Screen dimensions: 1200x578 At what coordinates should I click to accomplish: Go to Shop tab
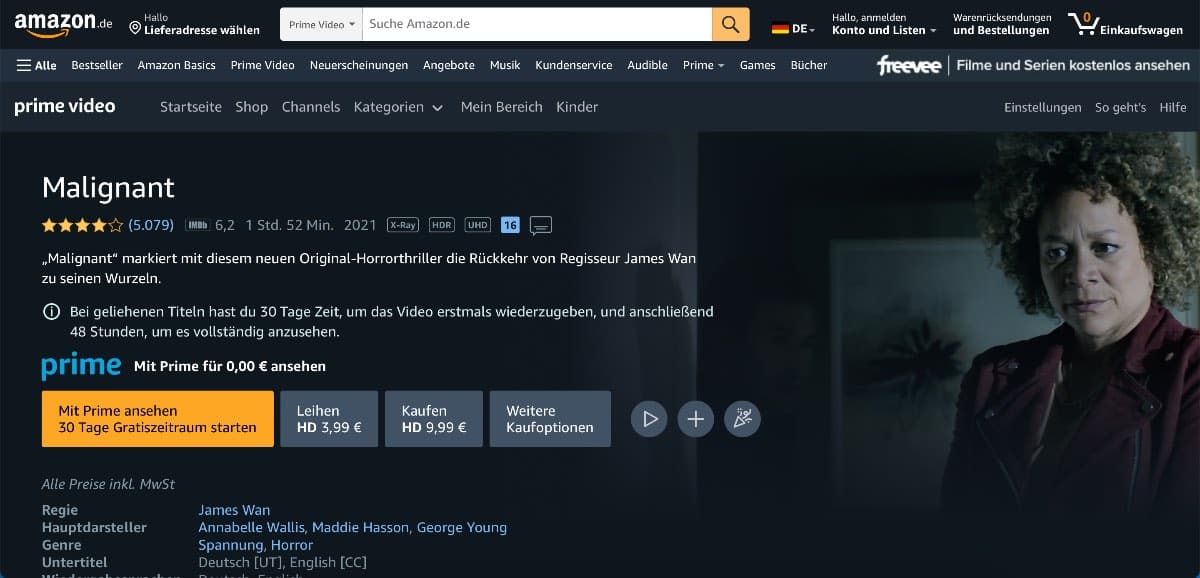click(x=252, y=107)
